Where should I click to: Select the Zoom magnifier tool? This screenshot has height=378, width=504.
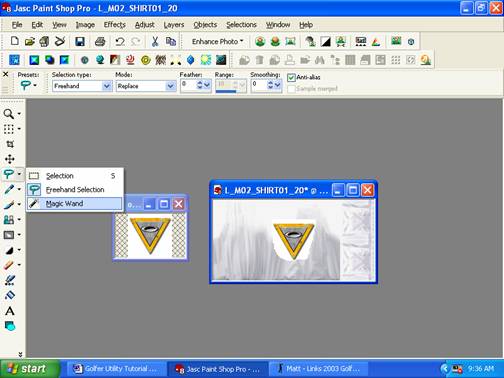click(x=8, y=114)
